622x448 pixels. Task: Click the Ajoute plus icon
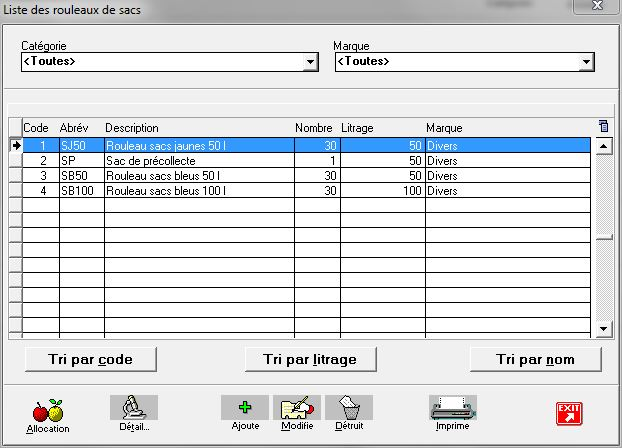pyautogui.click(x=245, y=408)
